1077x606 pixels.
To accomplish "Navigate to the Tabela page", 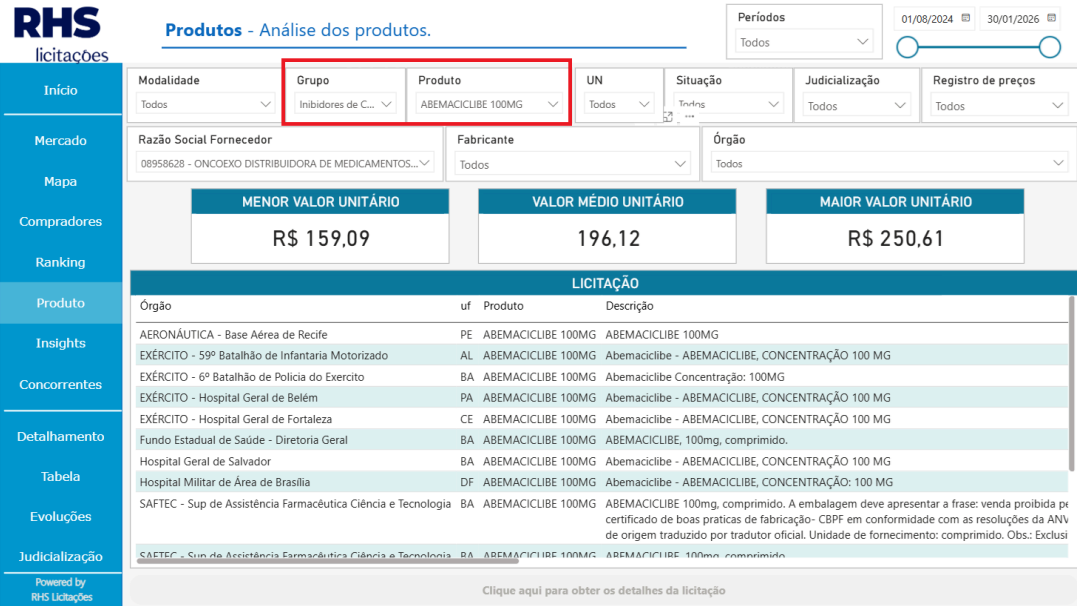I will 61,476.
